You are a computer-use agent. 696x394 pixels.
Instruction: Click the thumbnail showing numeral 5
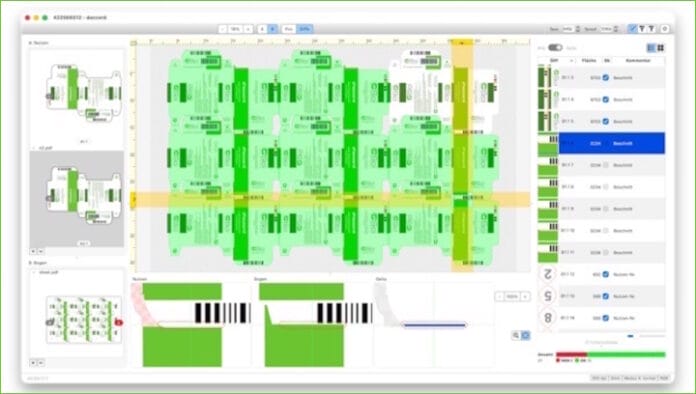tap(548, 296)
